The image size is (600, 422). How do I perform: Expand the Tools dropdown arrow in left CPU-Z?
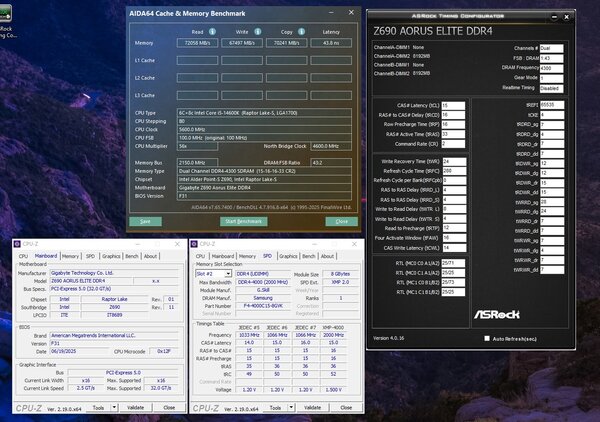[x=114, y=407]
